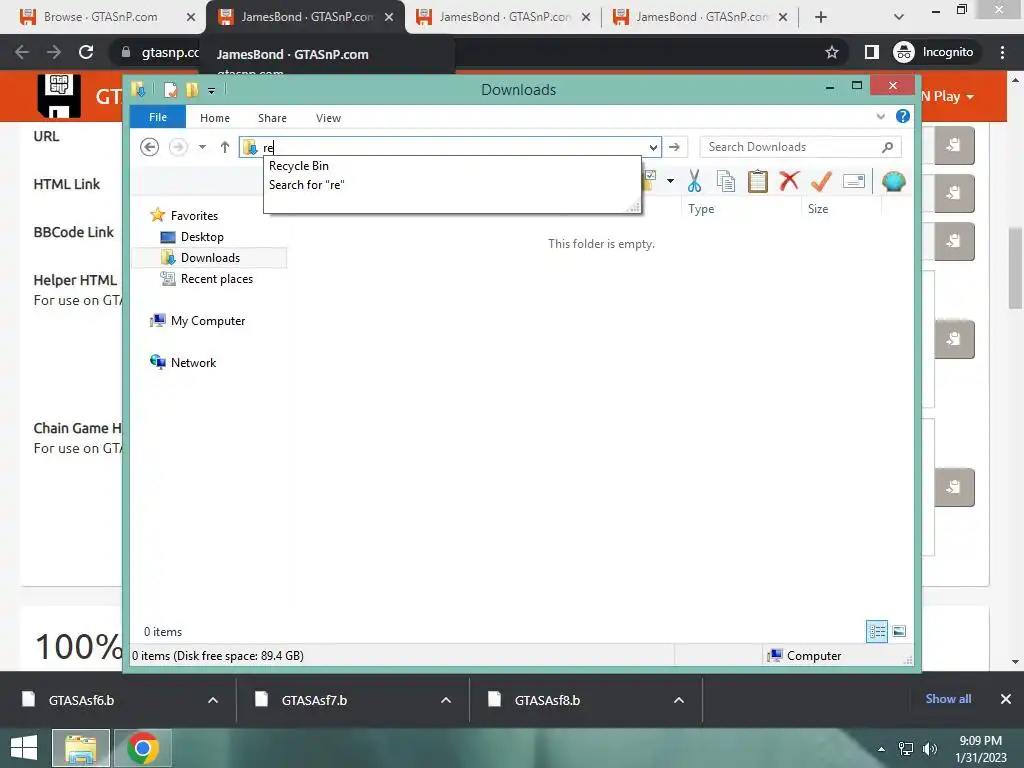Image resolution: width=1024 pixels, height=768 pixels.
Task: Click the HTML Link copy button in Chrome page
Action: (954, 193)
